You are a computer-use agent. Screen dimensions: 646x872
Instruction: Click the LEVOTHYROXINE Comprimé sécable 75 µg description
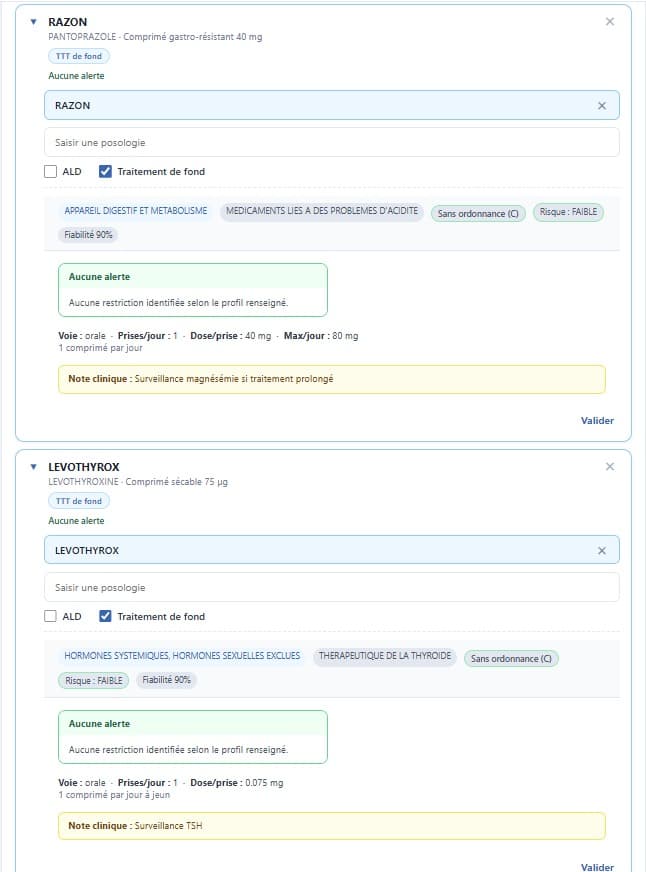(x=138, y=482)
